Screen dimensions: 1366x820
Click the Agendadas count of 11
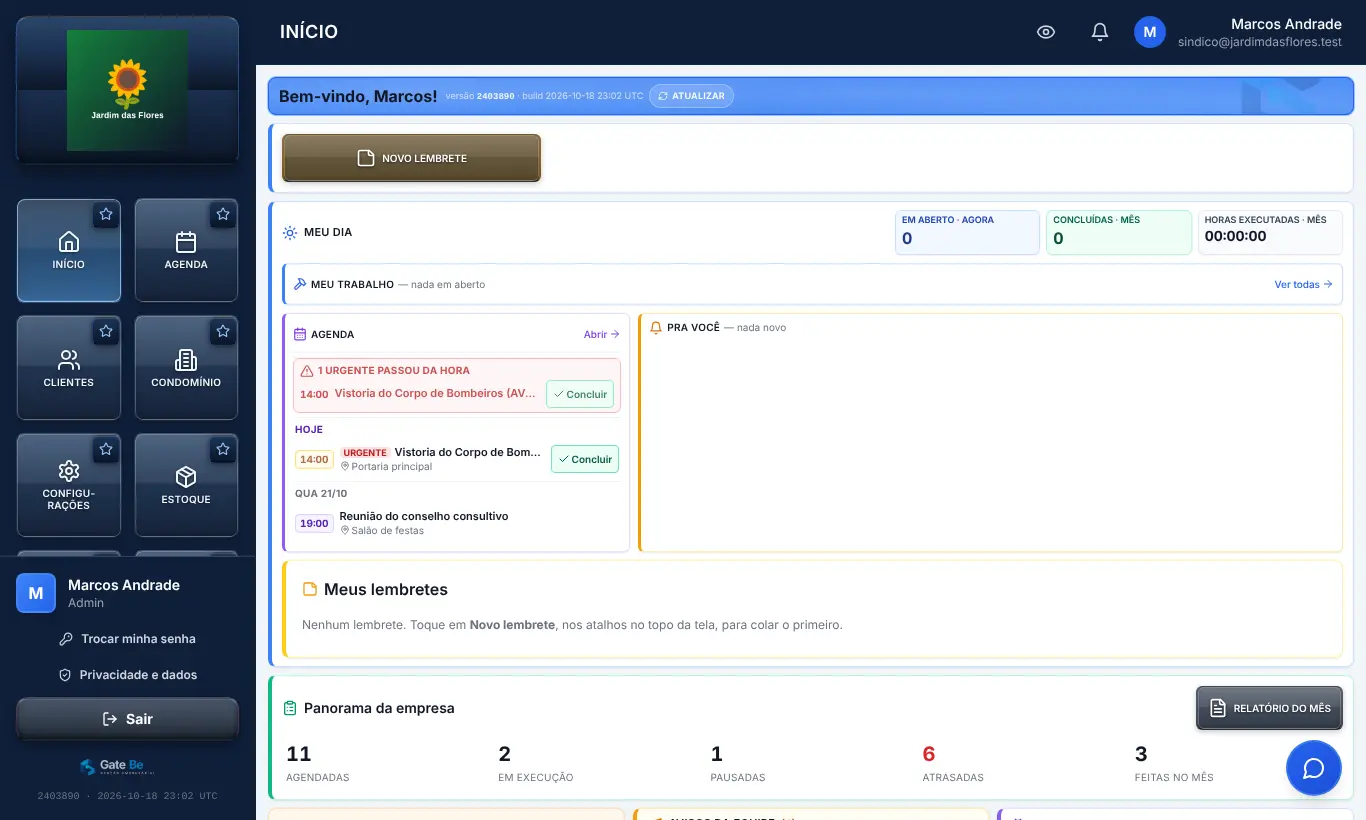coord(298,754)
